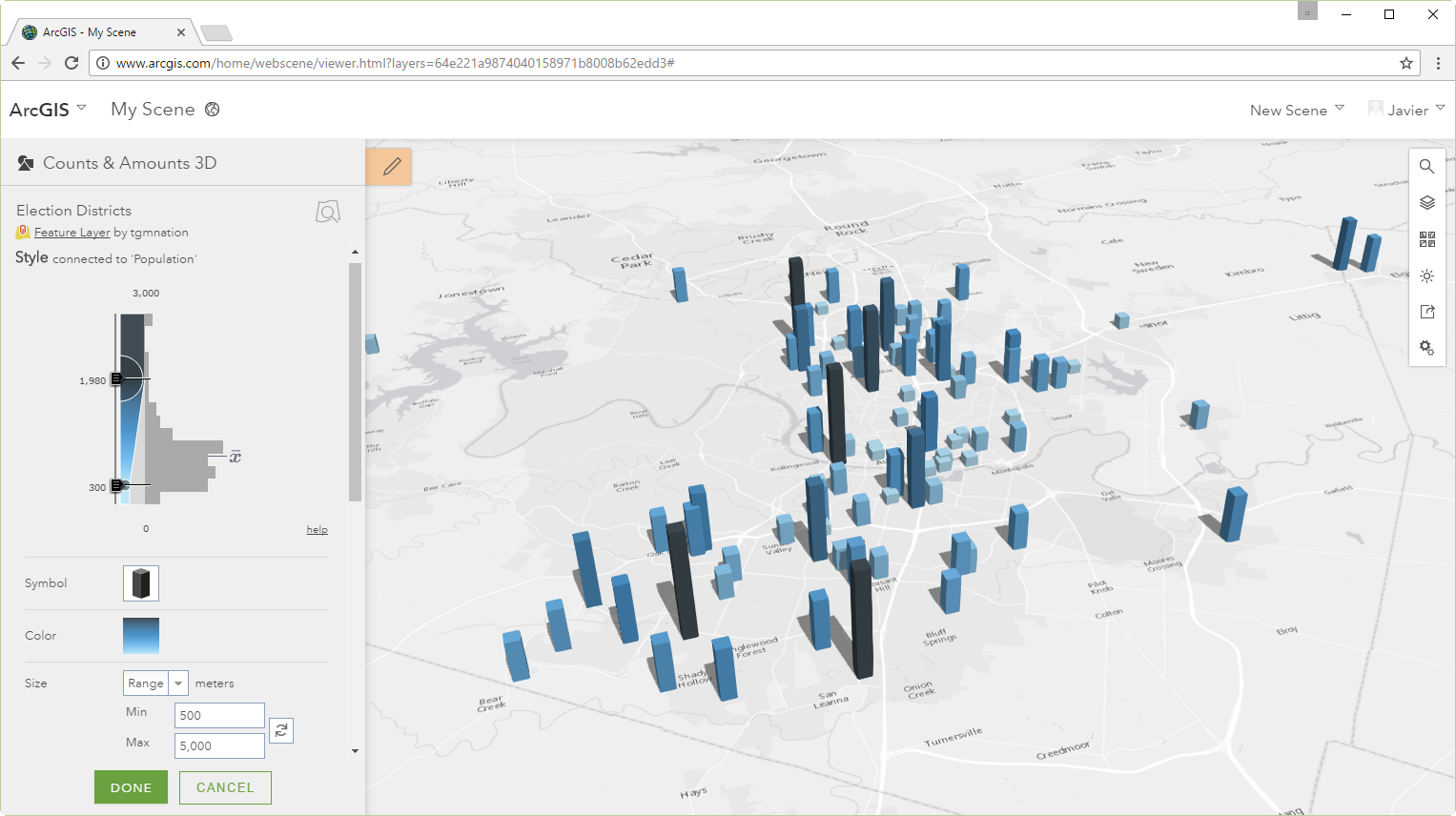This screenshot has height=816, width=1456.
Task: Click zoom-to-data icon beside Election Districts
Action: point(327,212)
